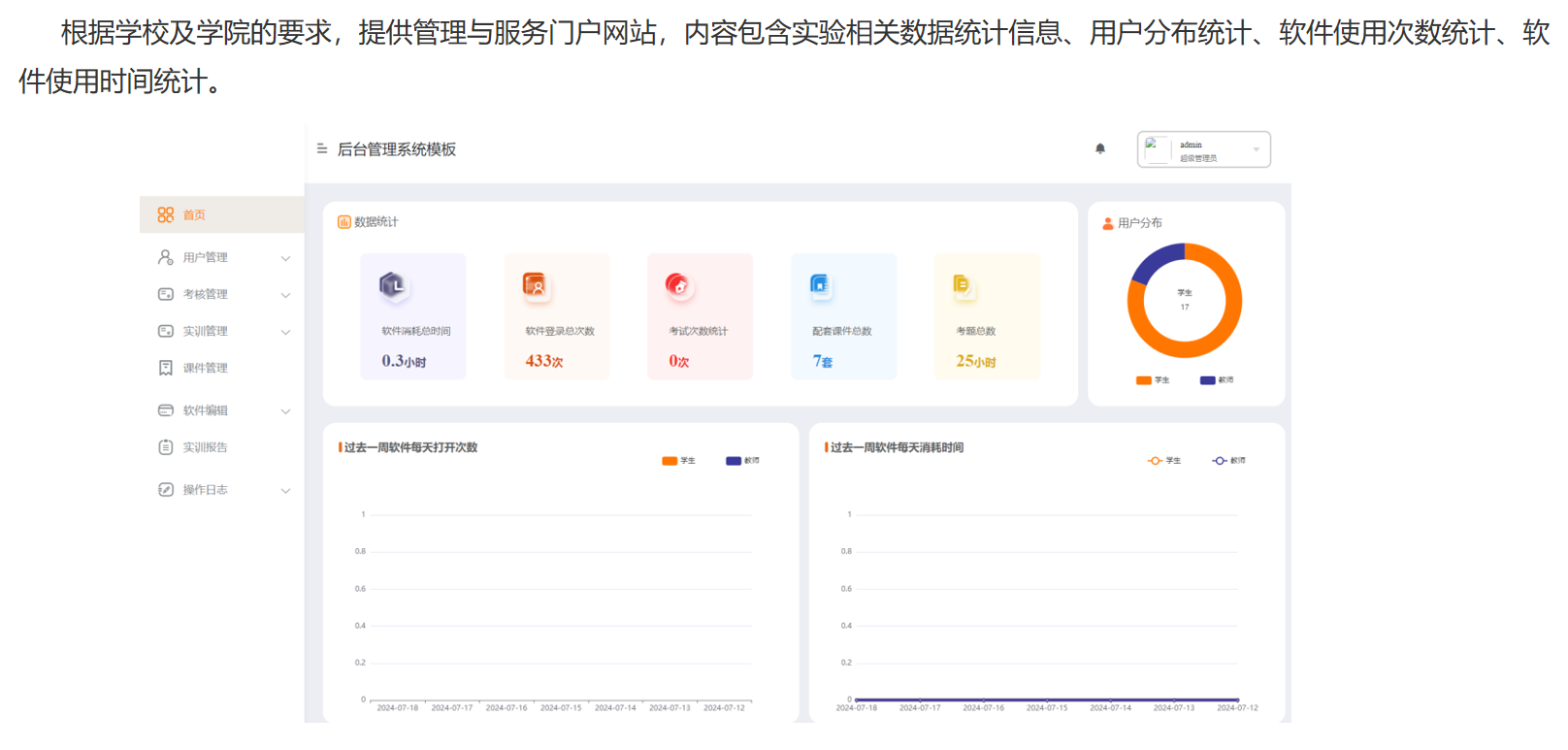Toggle 教师 legend in 用户分布 chart
1568x750 pixels.
pyautogui.click(x=1217, y=380)
